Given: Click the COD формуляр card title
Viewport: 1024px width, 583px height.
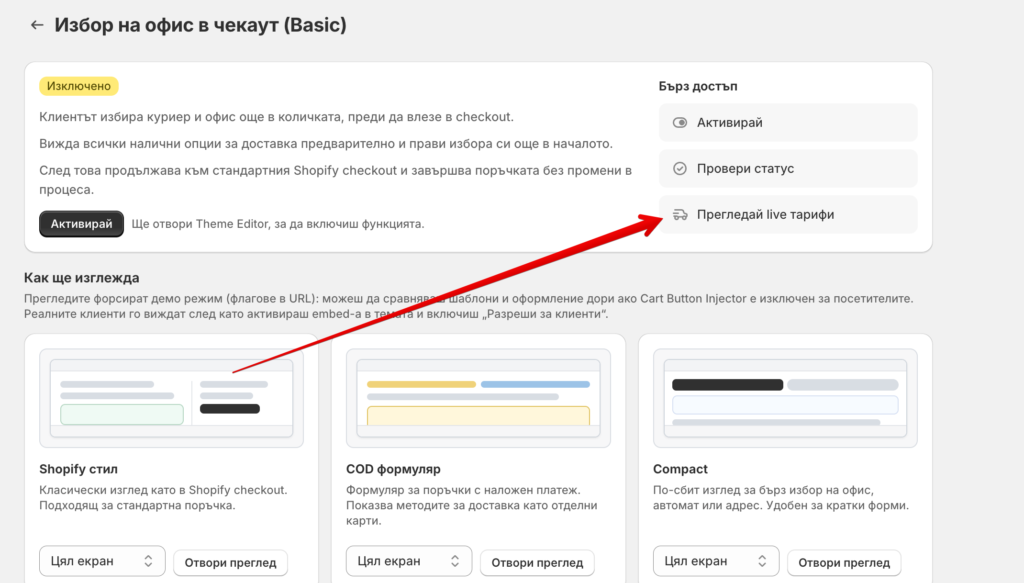Looking at the screenshot, I should (x=393, y=469).
